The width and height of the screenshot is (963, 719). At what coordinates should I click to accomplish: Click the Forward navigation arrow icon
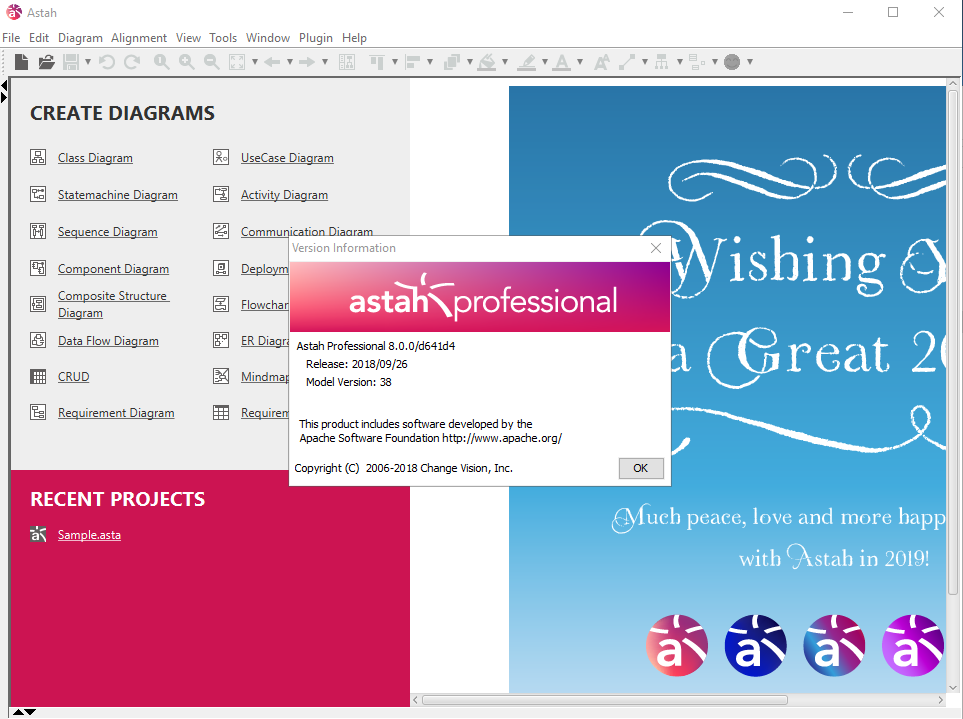(x=307, y=61)
